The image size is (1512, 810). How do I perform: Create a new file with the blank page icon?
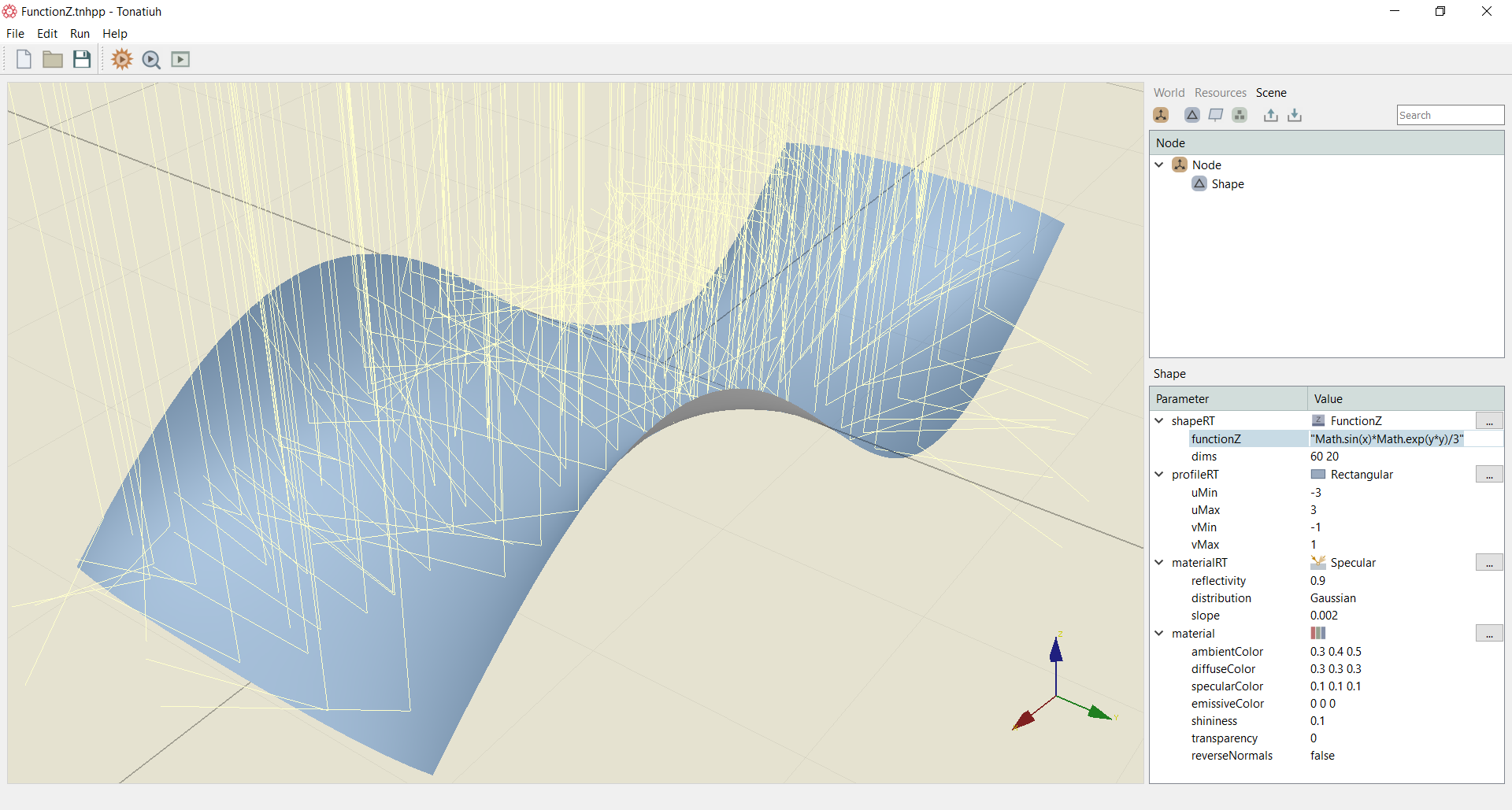pyautogui.click(x=24, y=59)
